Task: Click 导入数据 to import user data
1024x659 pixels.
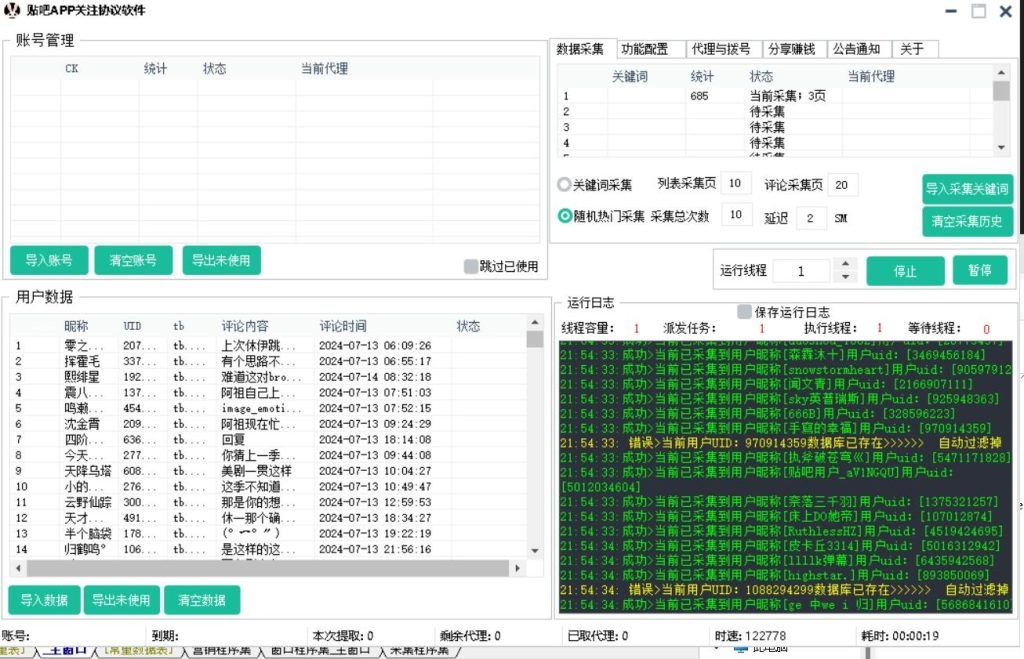Action: pos(42,600)
